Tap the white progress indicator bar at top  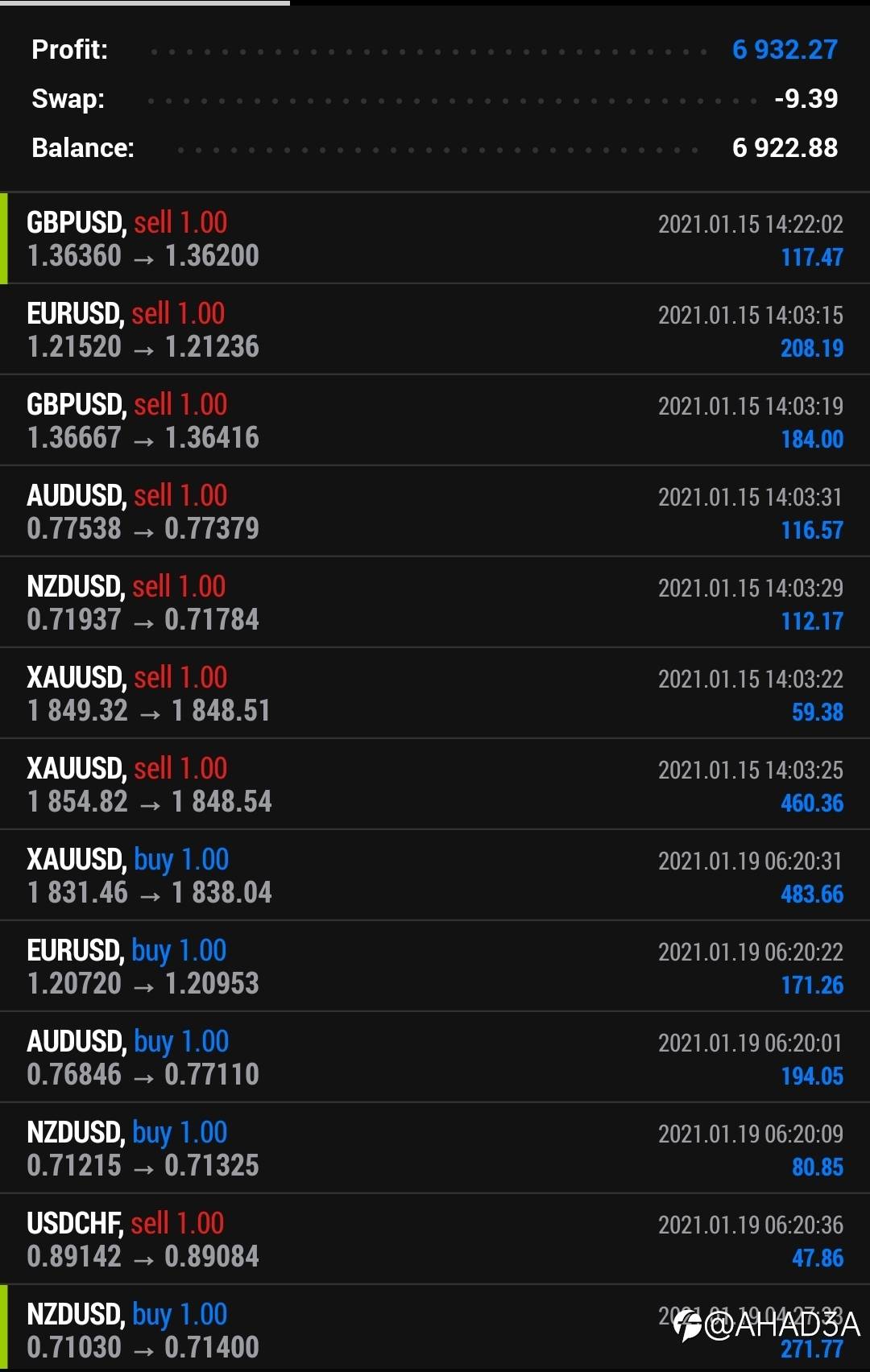pos(145,3)
